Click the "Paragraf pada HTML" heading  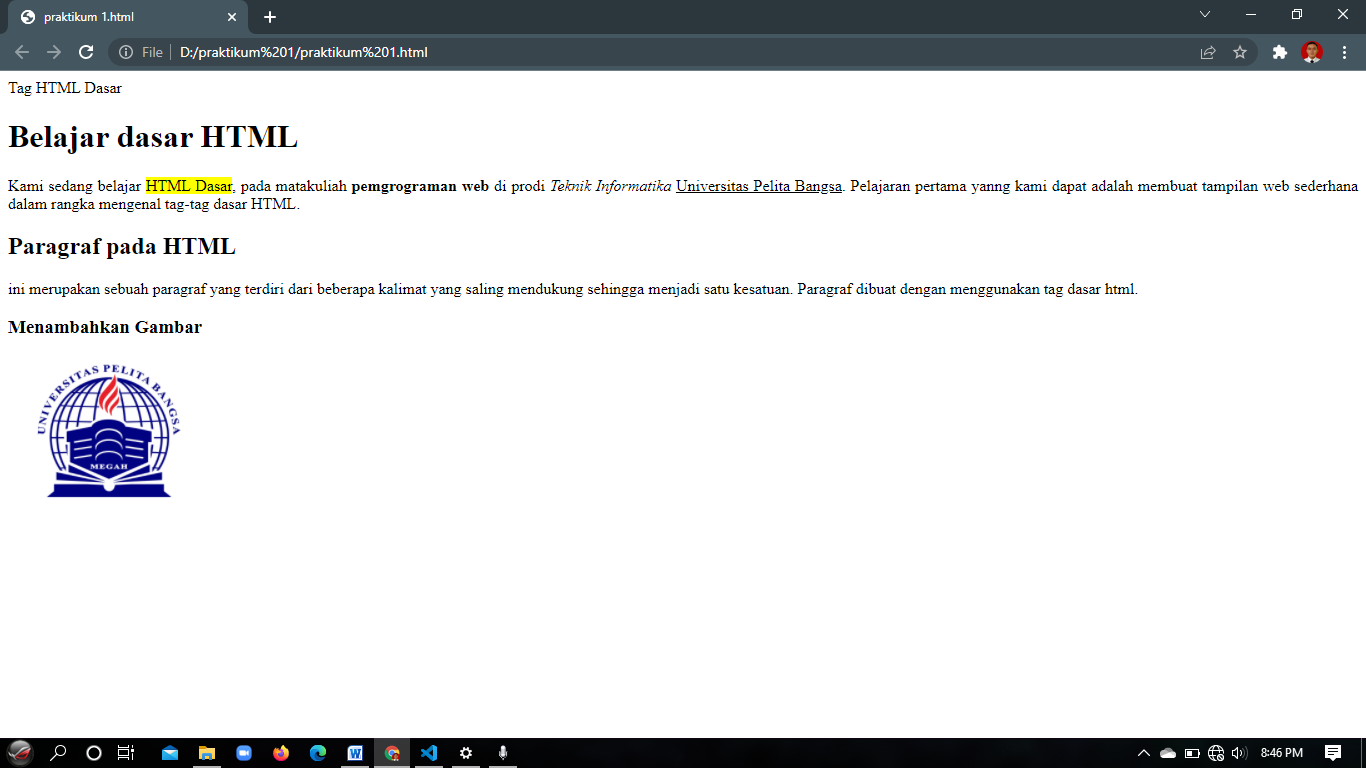pos(122,246)
